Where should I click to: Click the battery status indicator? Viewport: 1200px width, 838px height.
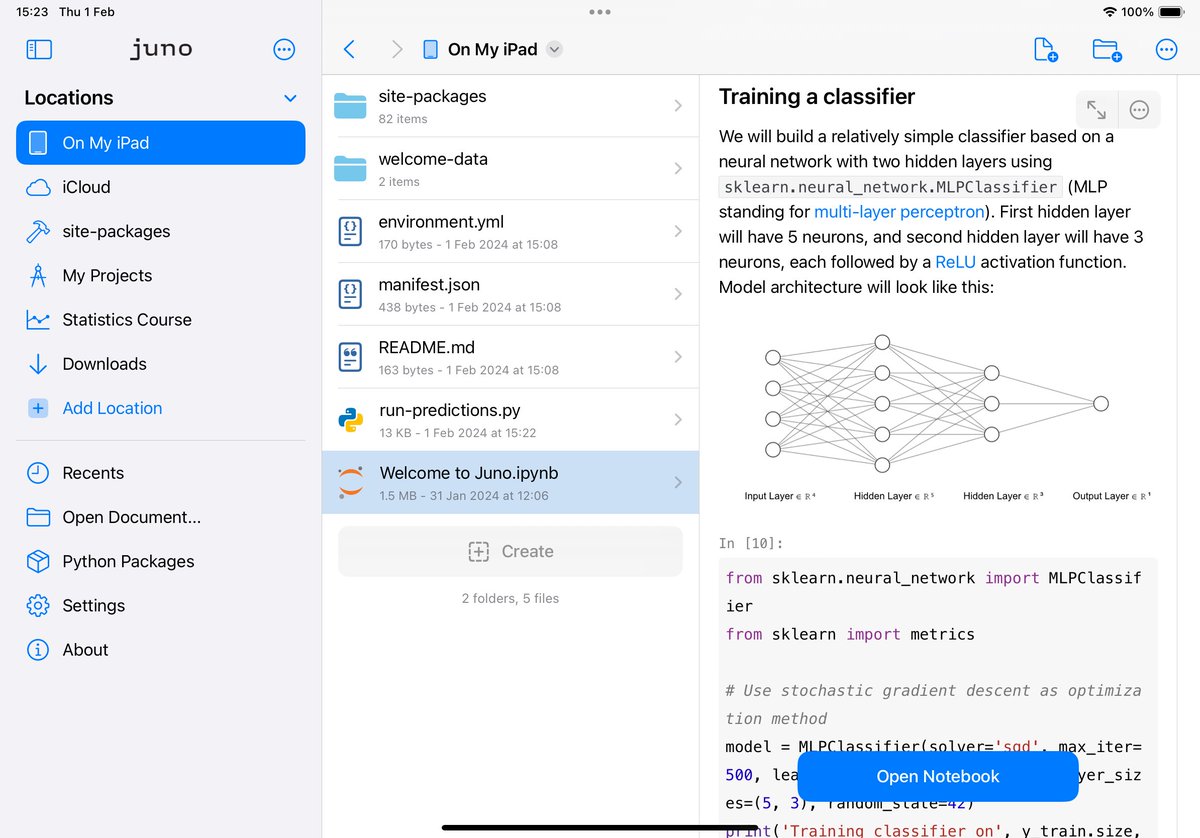click(x=1172, y=12)
